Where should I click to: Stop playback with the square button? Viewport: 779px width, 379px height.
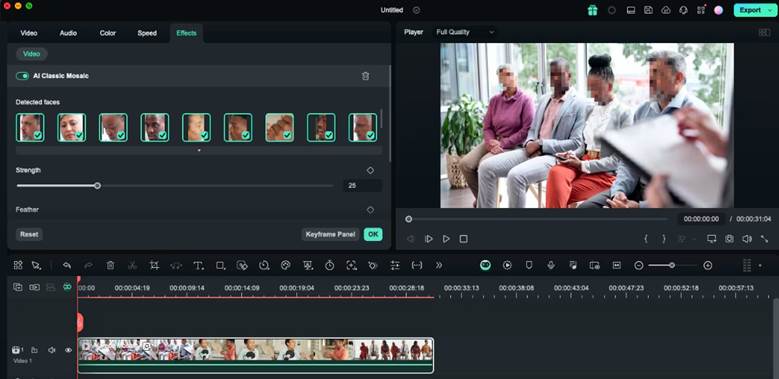464,239
